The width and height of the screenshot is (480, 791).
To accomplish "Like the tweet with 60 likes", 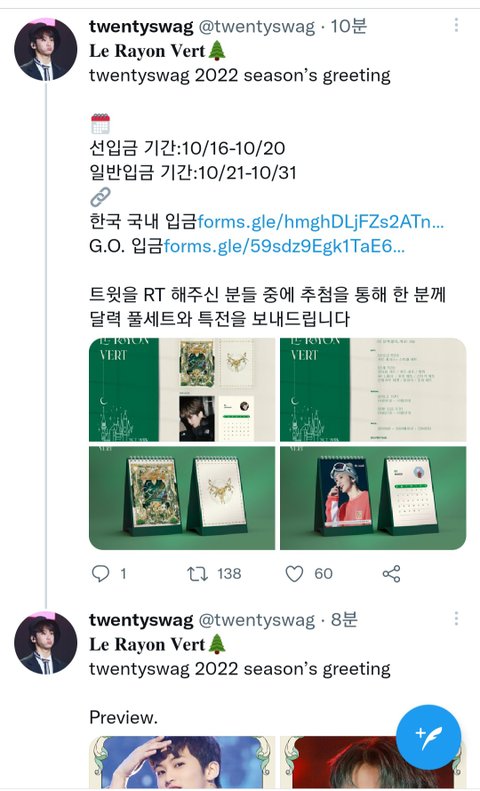I will 294,574.
